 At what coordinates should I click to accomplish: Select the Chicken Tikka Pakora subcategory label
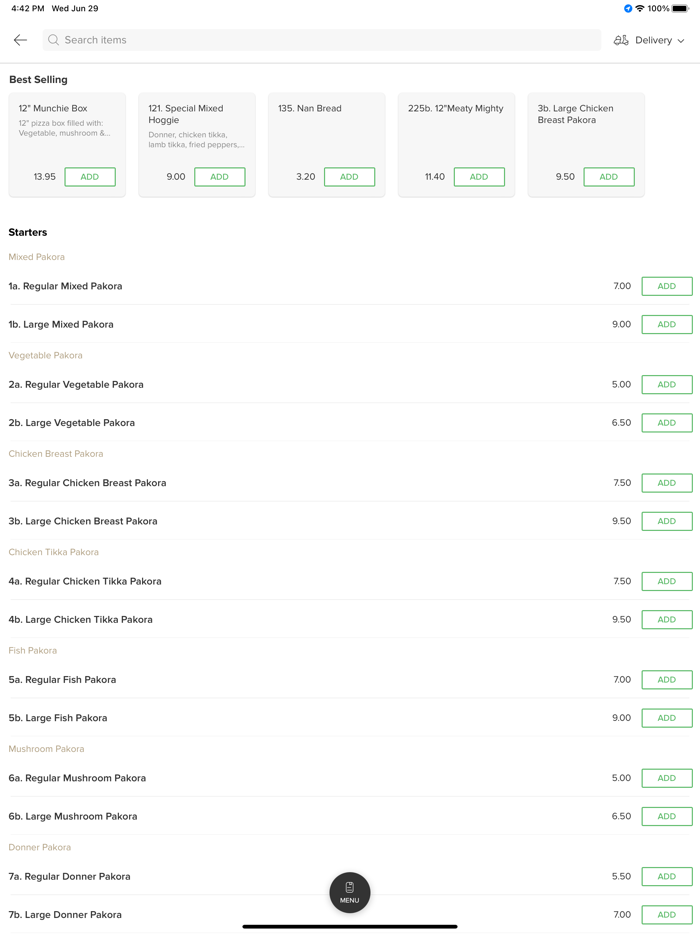54,552
